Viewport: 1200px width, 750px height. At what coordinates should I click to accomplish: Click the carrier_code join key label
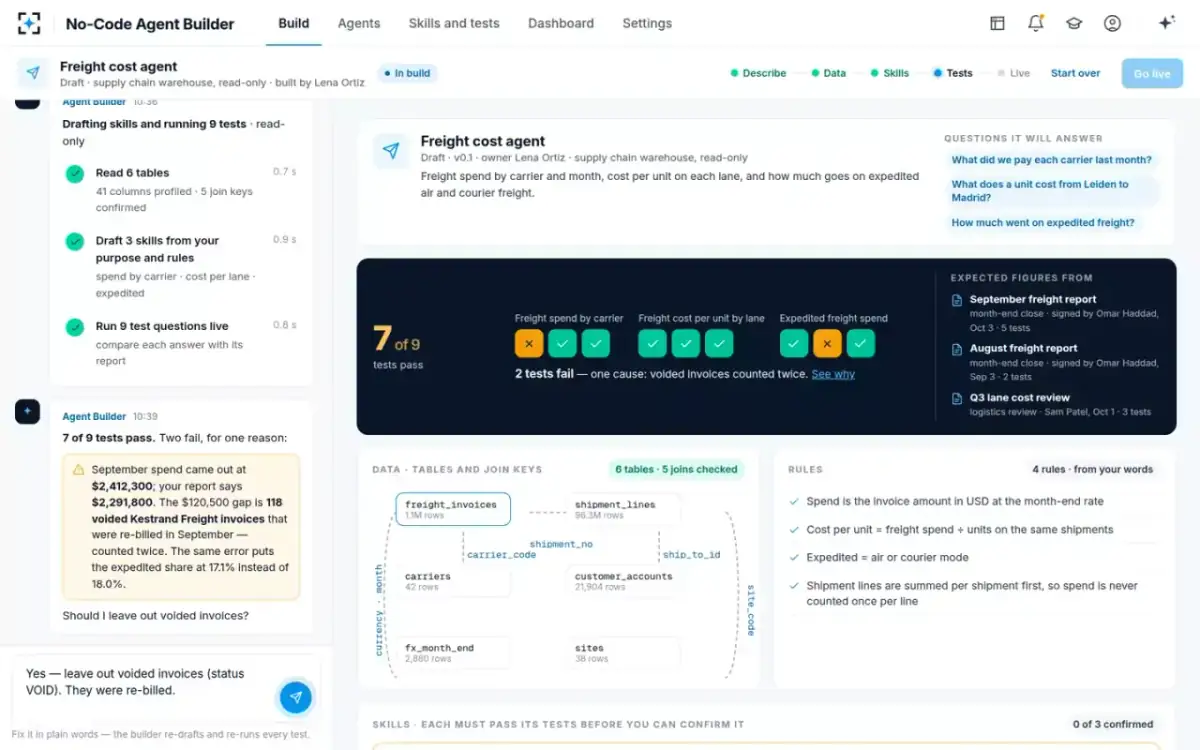[502, 554]
